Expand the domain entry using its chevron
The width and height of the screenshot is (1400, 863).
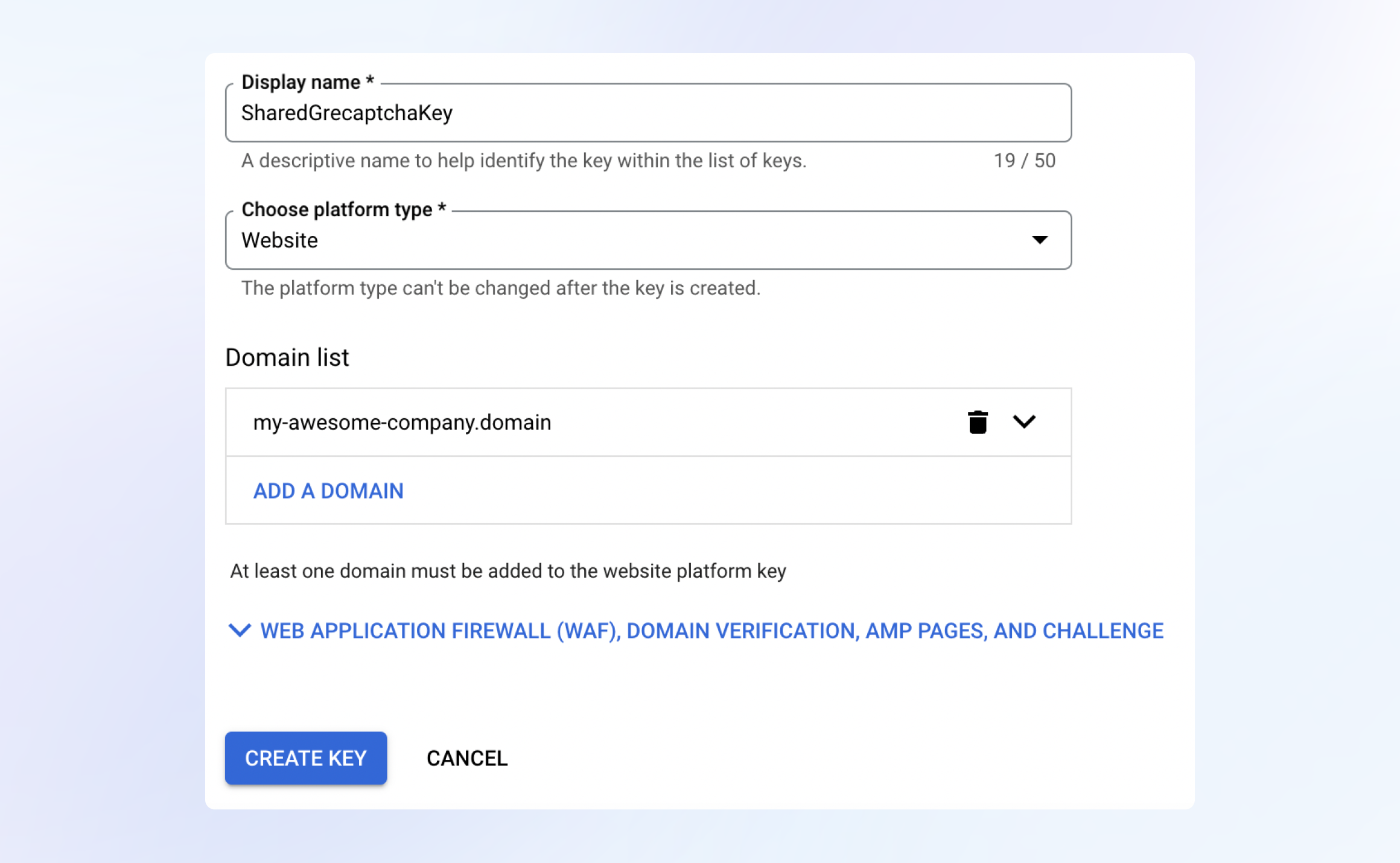tap(1024, 421)
